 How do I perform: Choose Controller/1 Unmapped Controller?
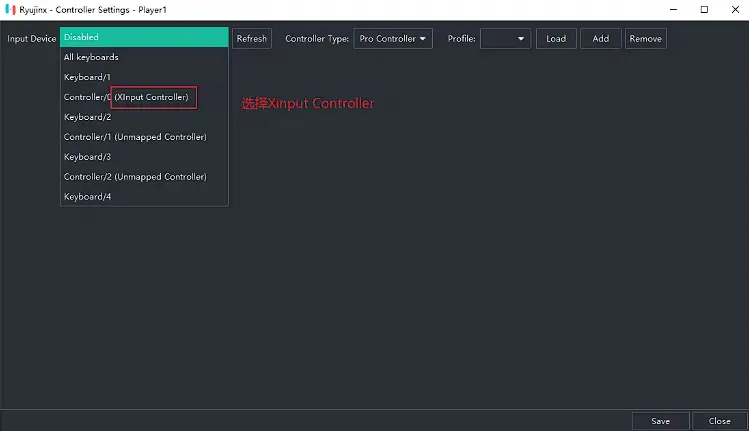point(144,137)
